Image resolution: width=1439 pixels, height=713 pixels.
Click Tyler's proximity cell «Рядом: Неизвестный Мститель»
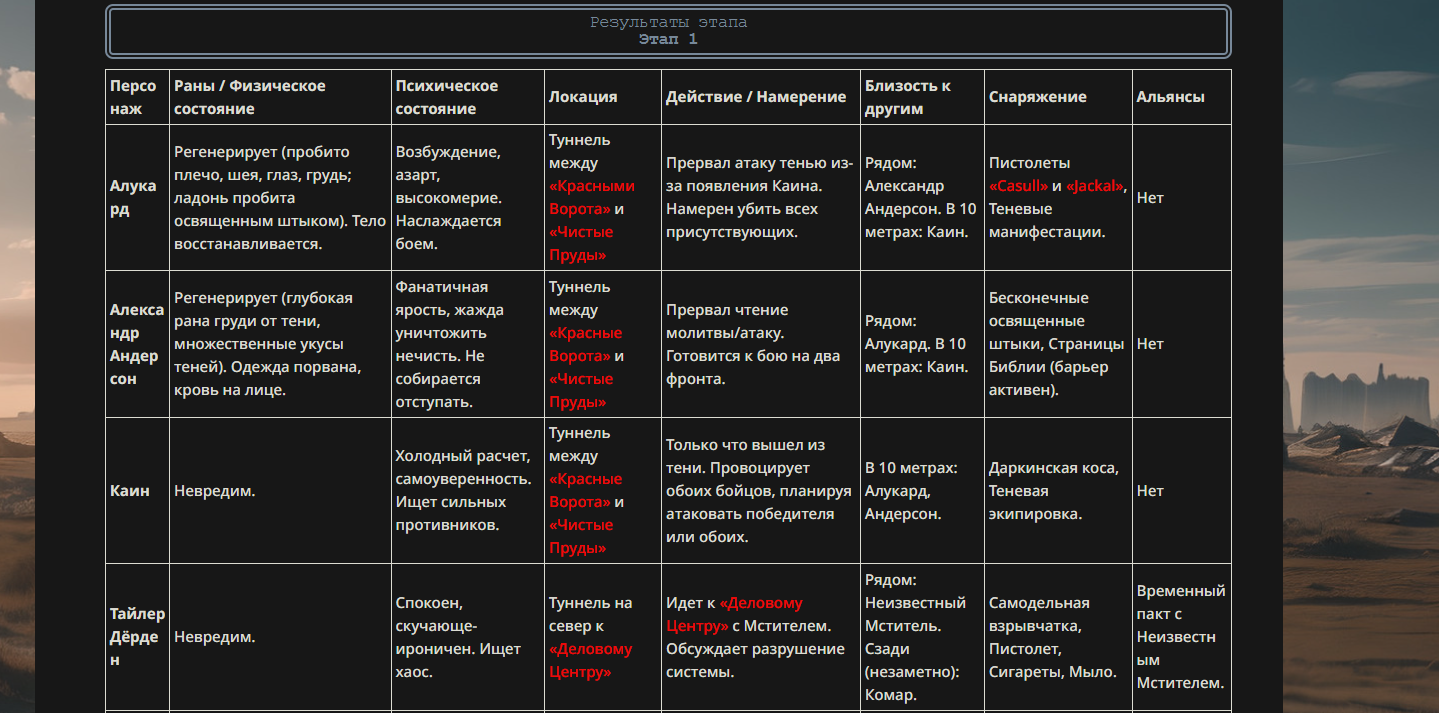pos(922,637)
